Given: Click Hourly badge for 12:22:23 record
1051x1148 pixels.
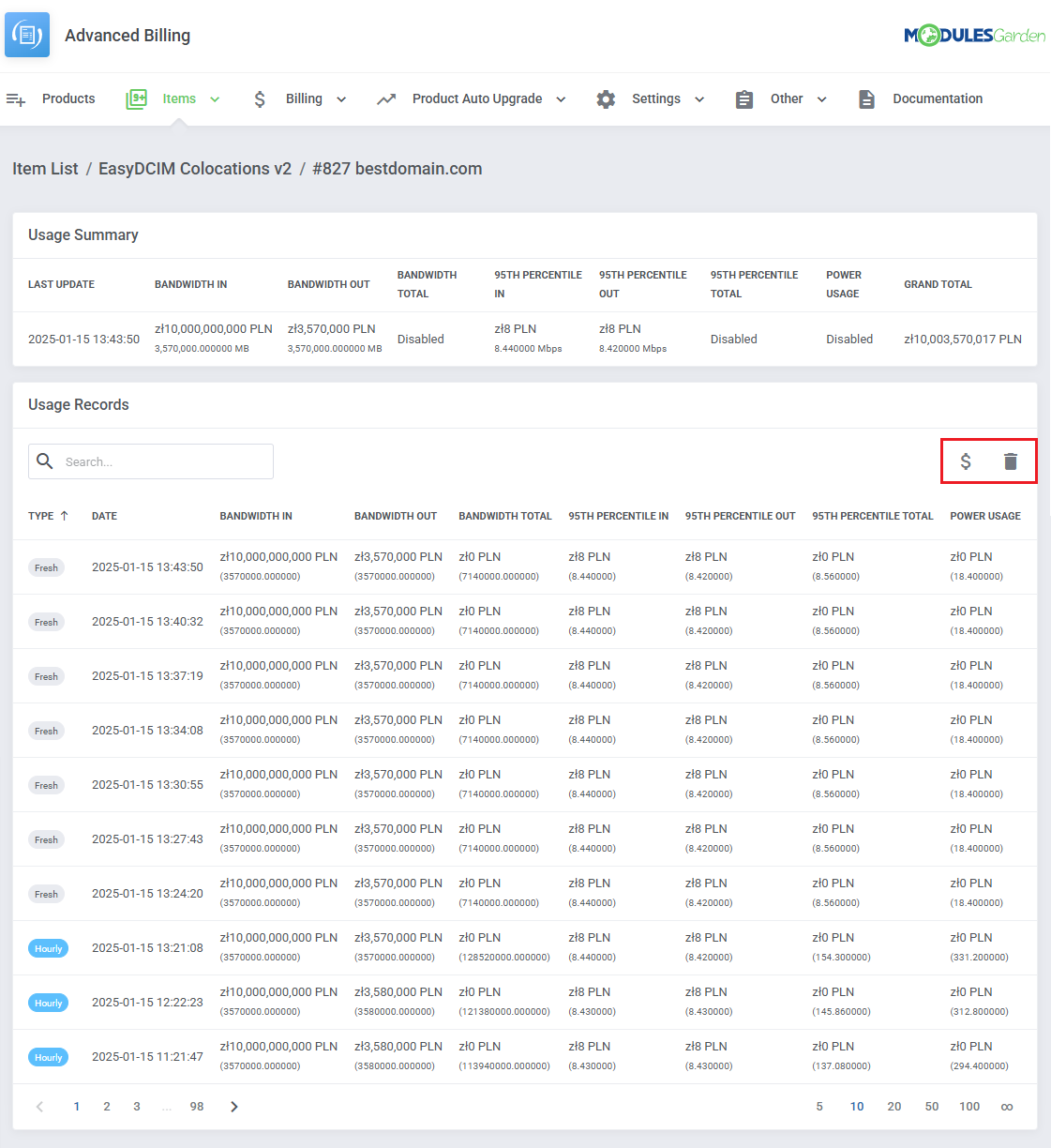Looking at the screenshot, I should 48,1003.
